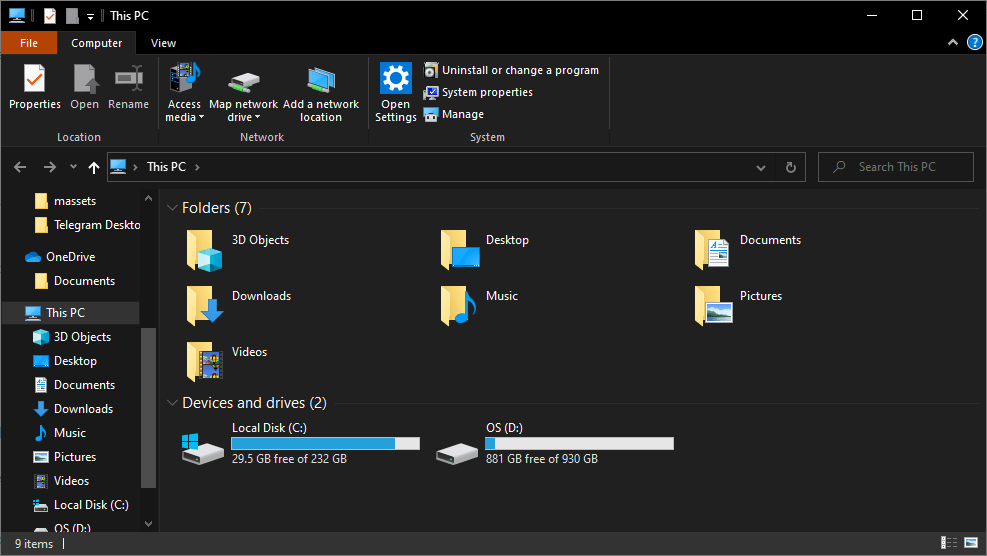The image size is (987, 556).
Task: Click Uninstall or change a program
Action: coord(511,70)
